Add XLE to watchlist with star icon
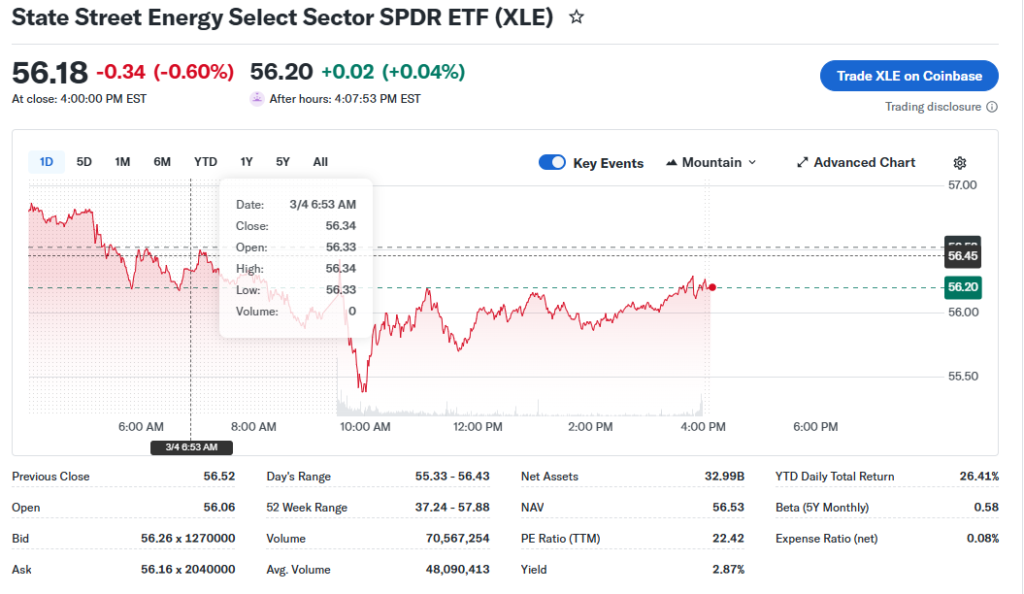 click(x=576, y=17)
